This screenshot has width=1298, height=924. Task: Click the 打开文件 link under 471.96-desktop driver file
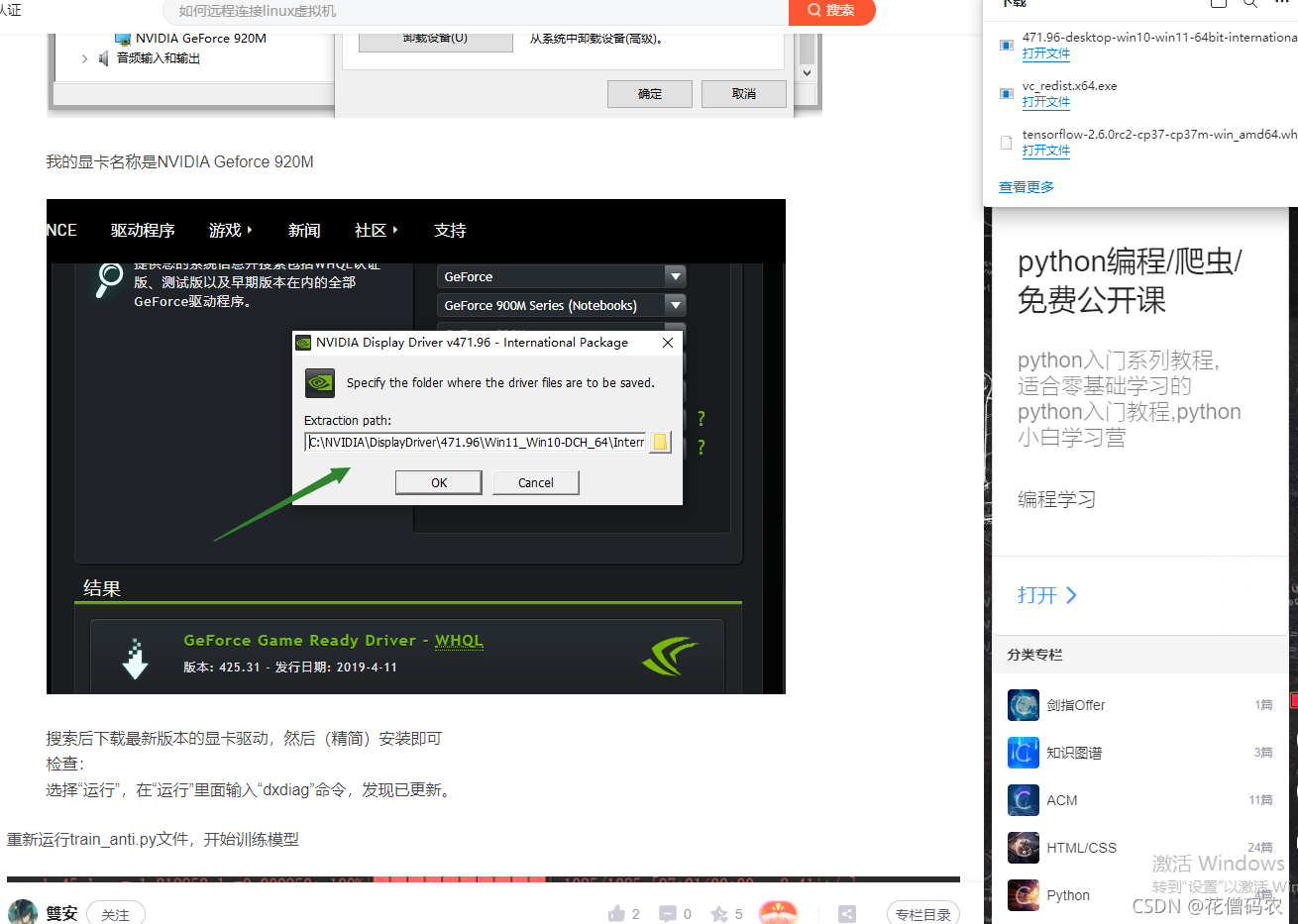1046,53
